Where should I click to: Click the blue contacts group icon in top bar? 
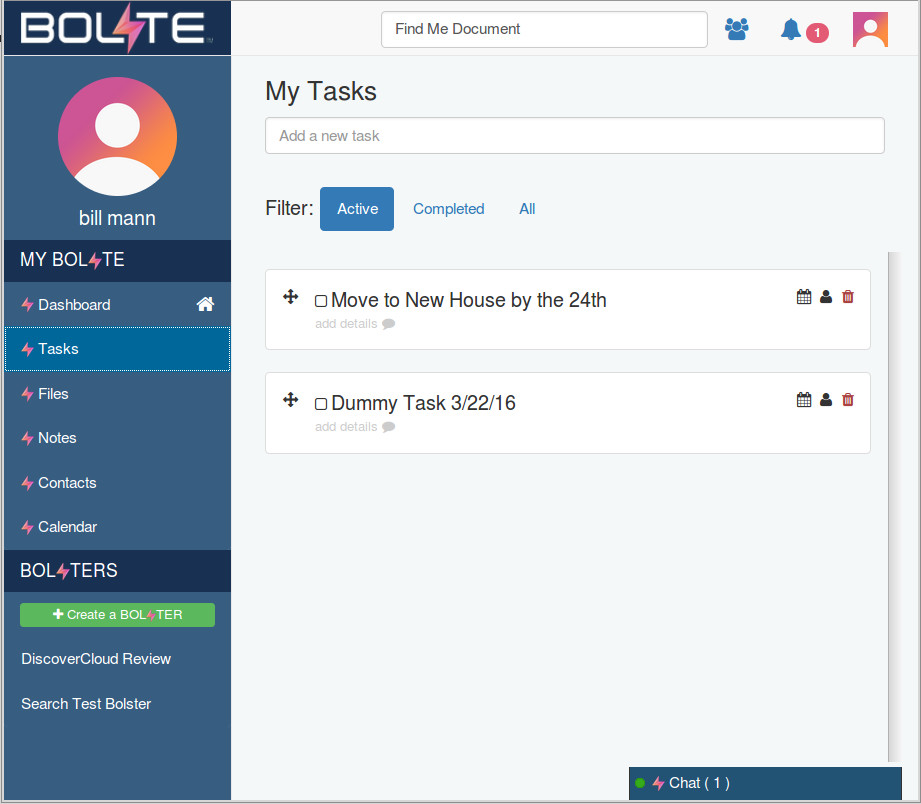coord(737,29)
